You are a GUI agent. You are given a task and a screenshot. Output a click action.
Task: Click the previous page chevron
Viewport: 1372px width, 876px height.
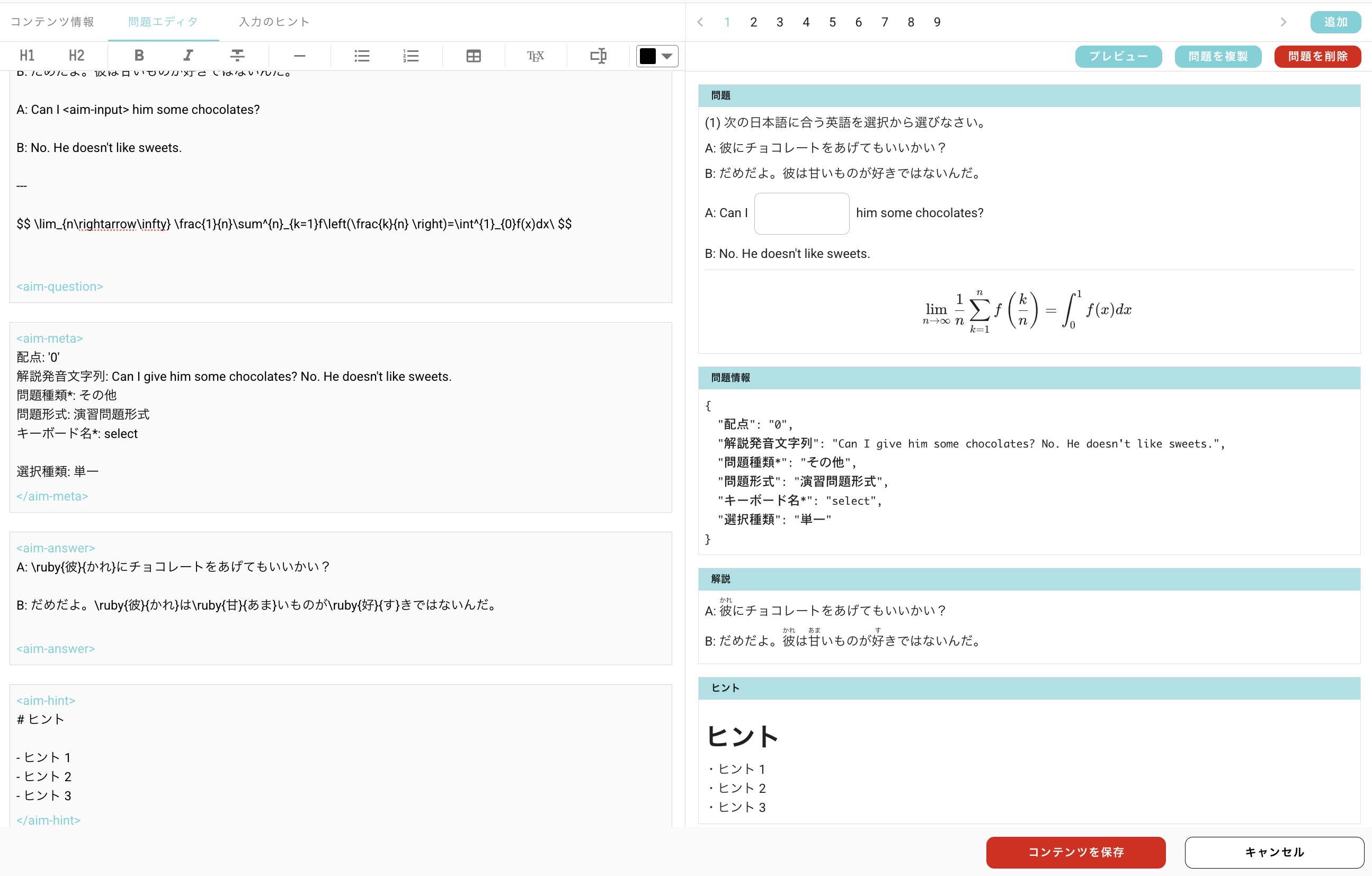point(700,22)
